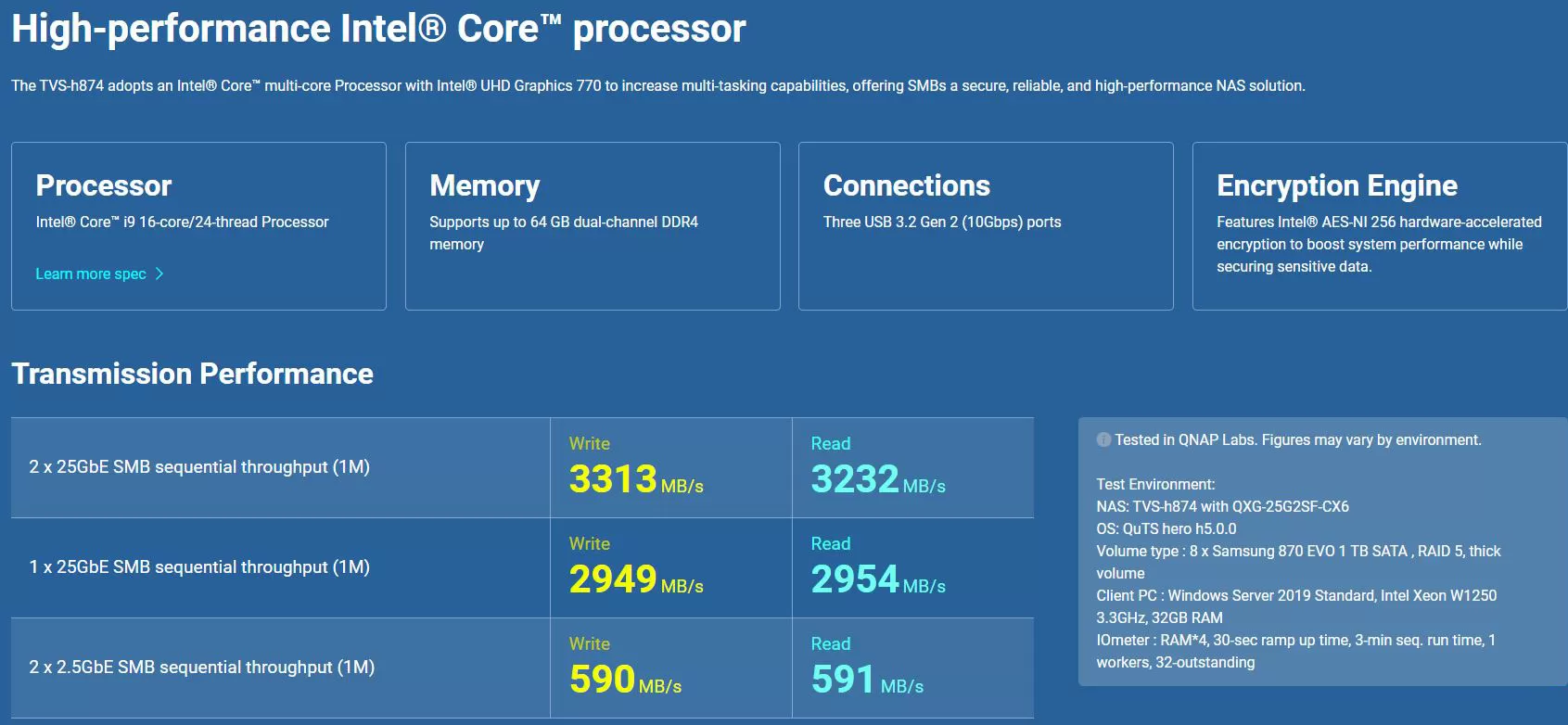Viewport: 1568px width, 725px height.
Task: Select the Memory card
Action: click(x=593, y=226)
